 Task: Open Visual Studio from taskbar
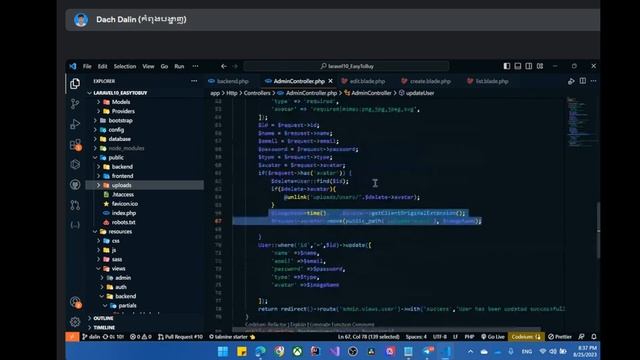point(335,351)
